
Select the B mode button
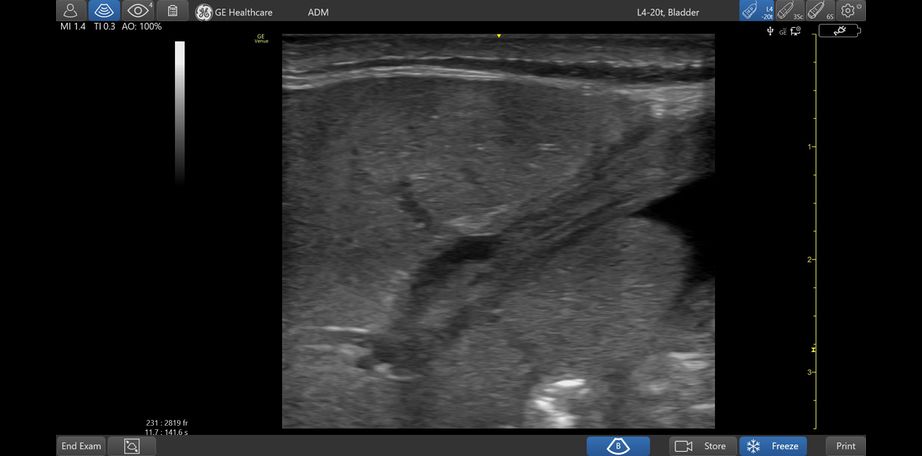click(618, 446)
